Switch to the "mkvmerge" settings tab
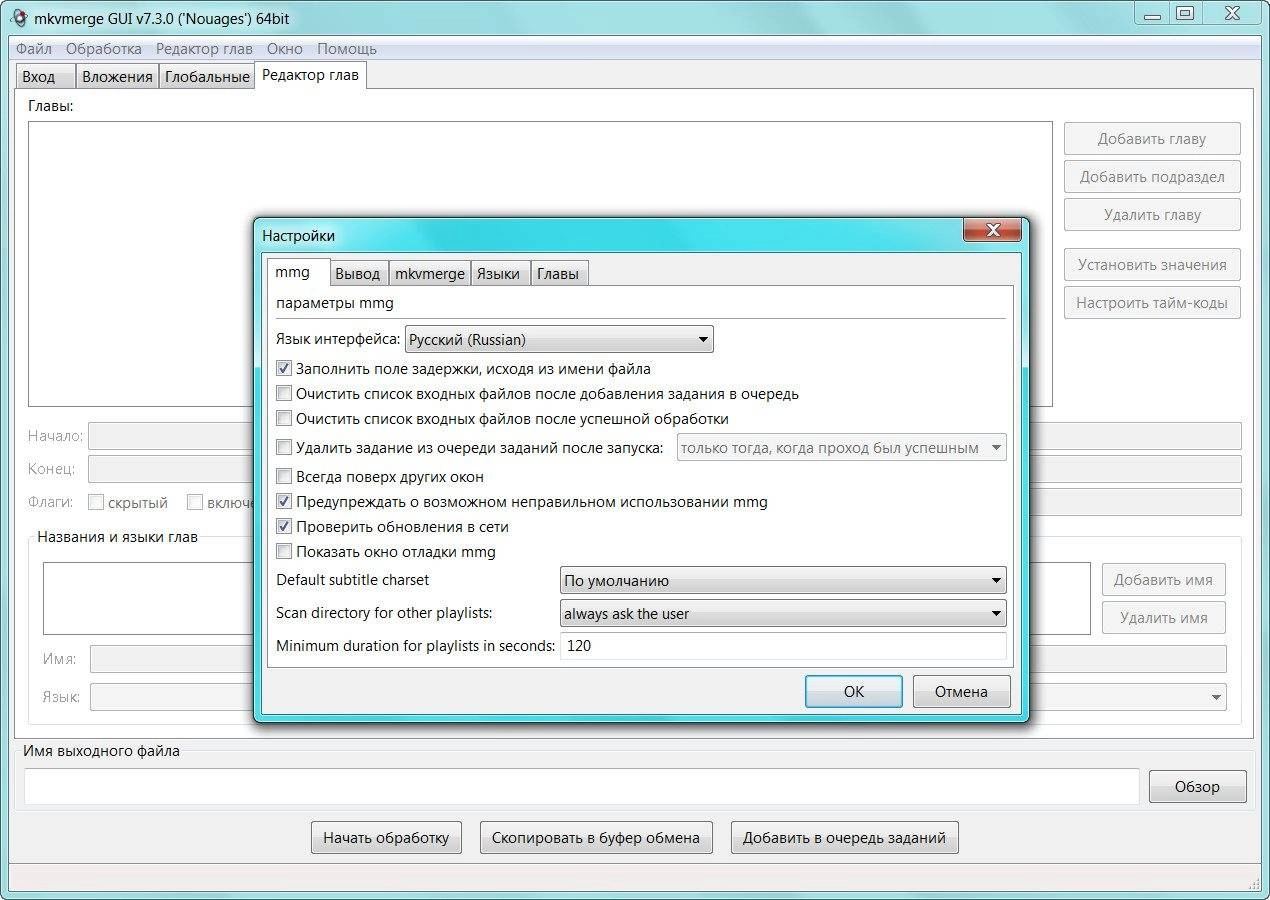Screen dimensions: 1270x900 point(429,273)
